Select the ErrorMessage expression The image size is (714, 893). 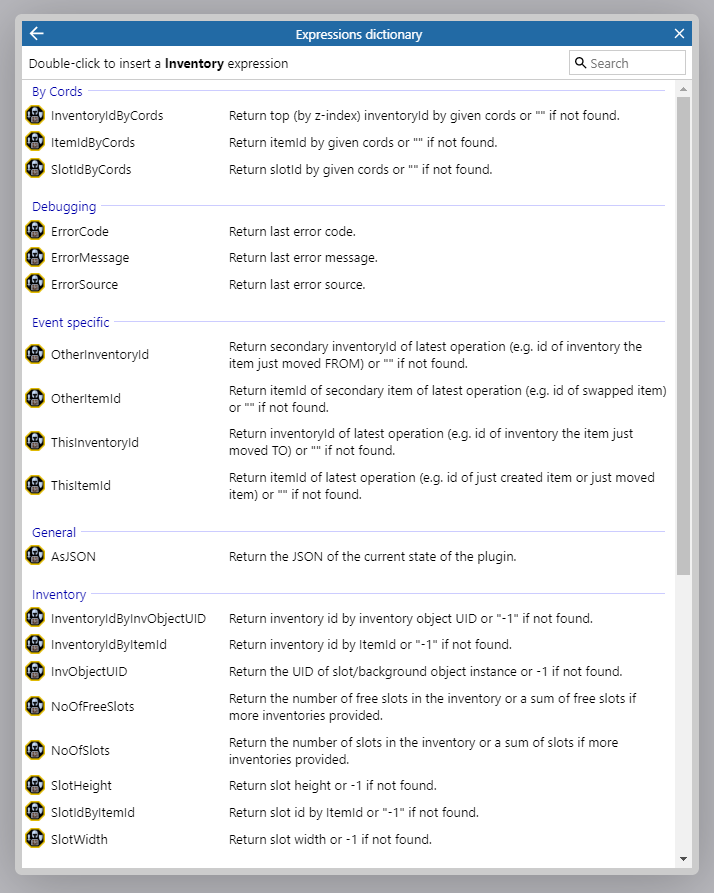(90, 258)
